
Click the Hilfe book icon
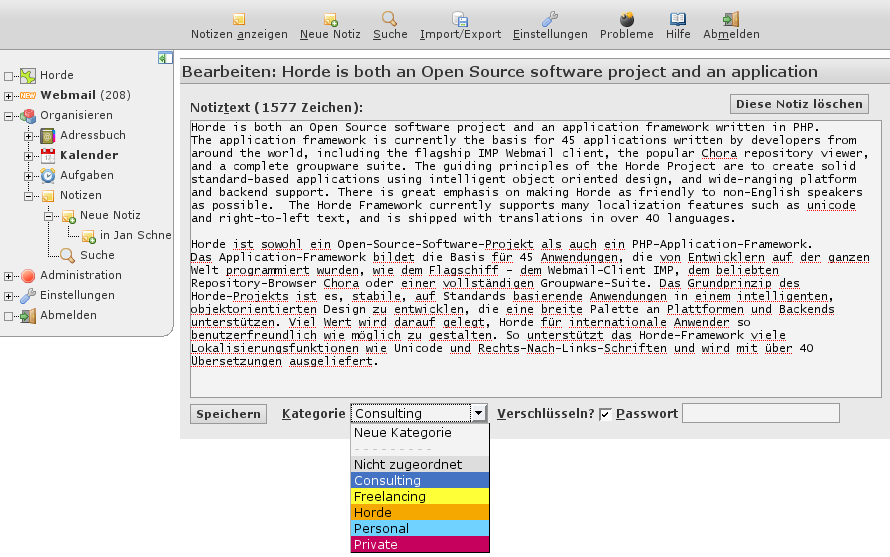pyautogui.click(x=678, y=19)
